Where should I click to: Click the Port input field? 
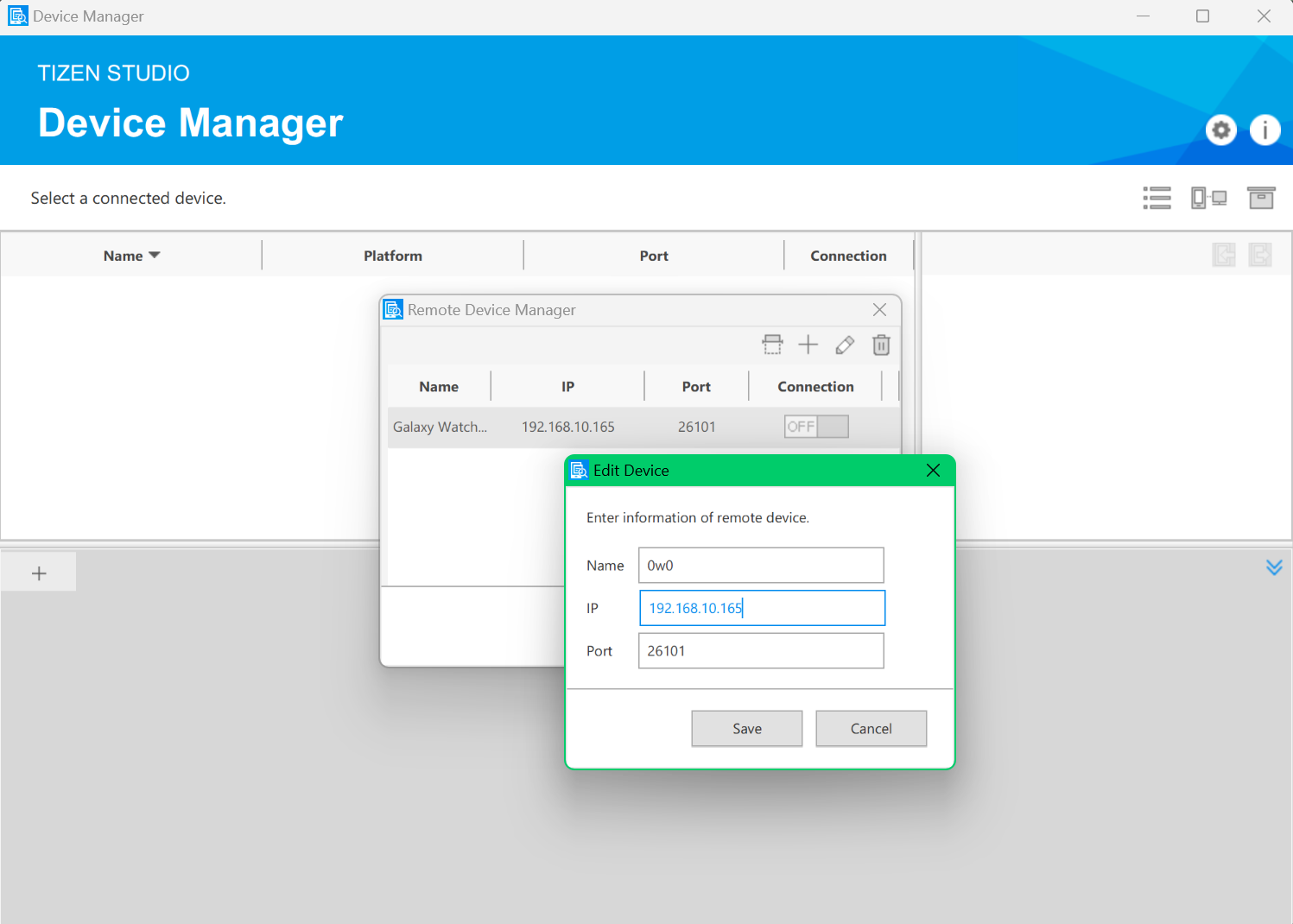760,651
